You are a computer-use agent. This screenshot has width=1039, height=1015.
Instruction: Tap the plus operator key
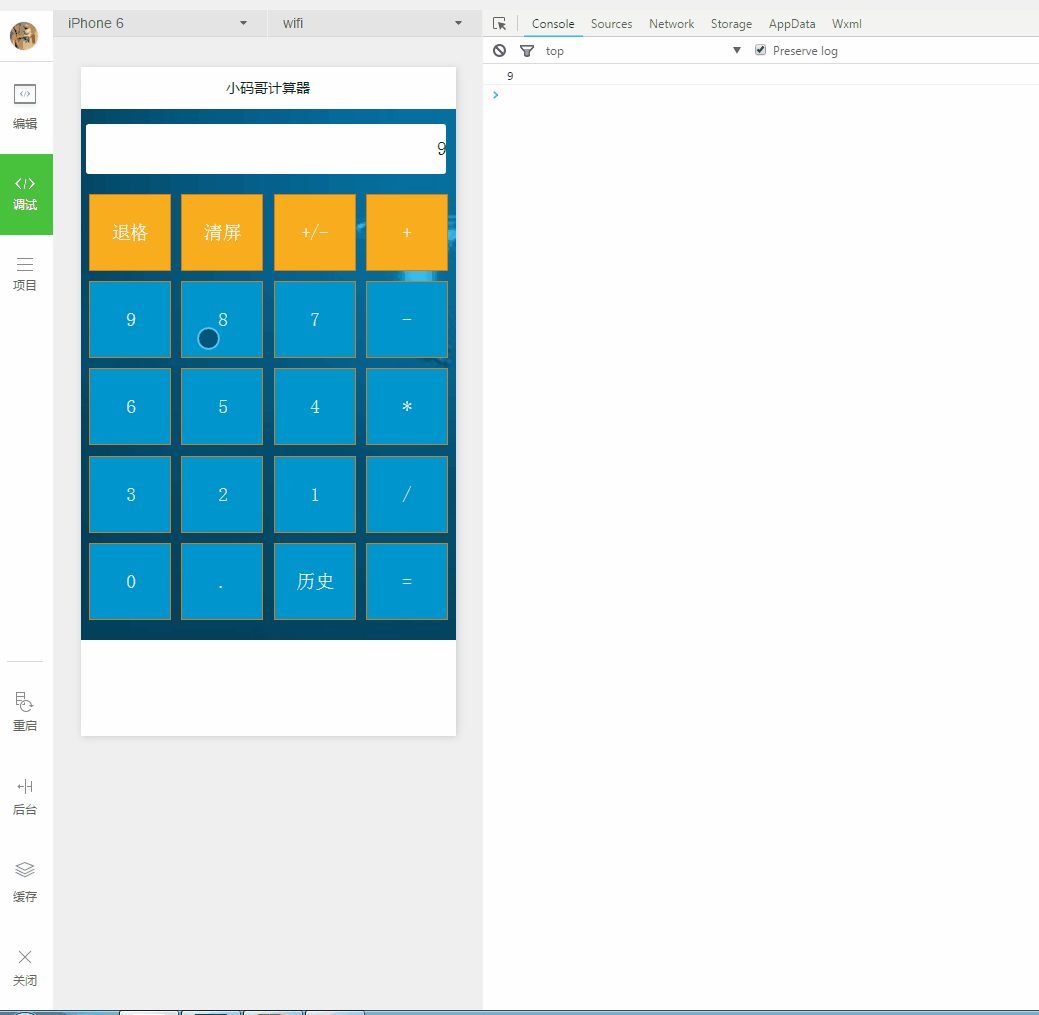(x=407, y=233)
